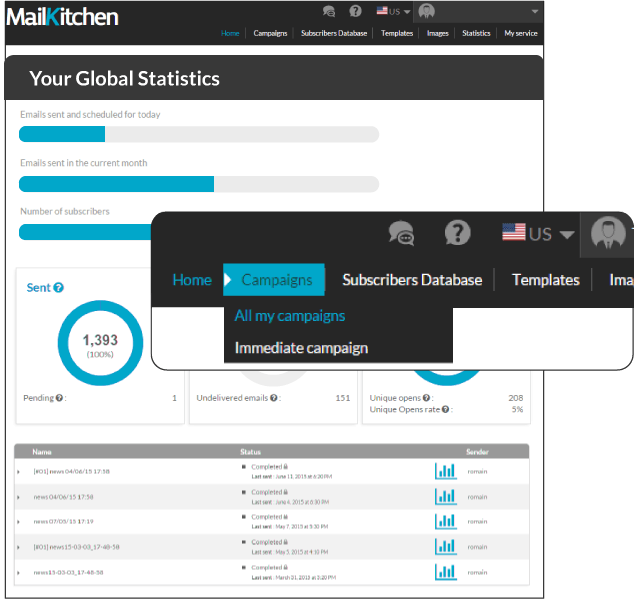Screen dimensions: 639x604
Task: Click the large chat bubbles icon in the magnified callout
Action: [402, 233]
